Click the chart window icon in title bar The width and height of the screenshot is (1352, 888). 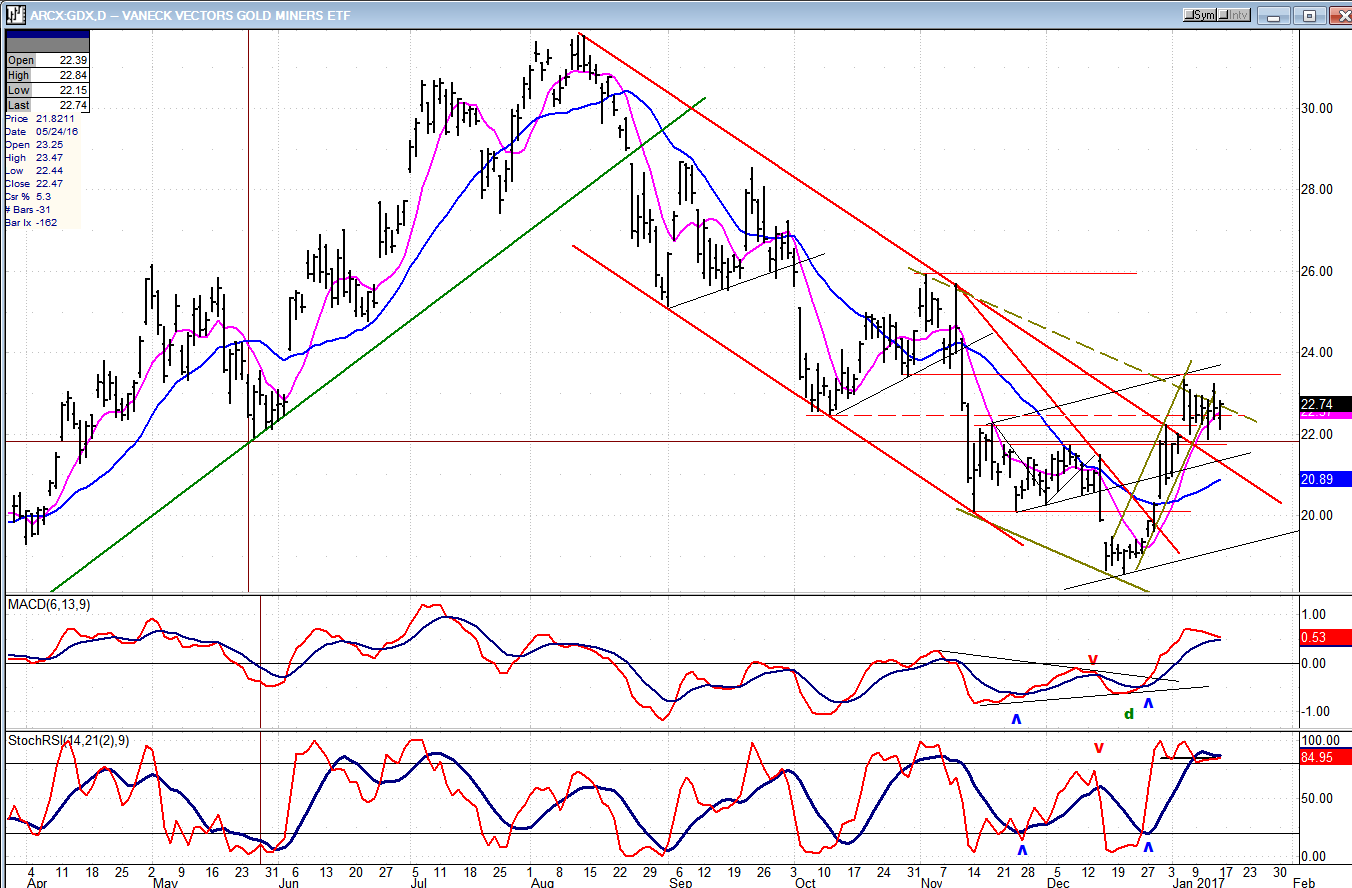(15, 15)
